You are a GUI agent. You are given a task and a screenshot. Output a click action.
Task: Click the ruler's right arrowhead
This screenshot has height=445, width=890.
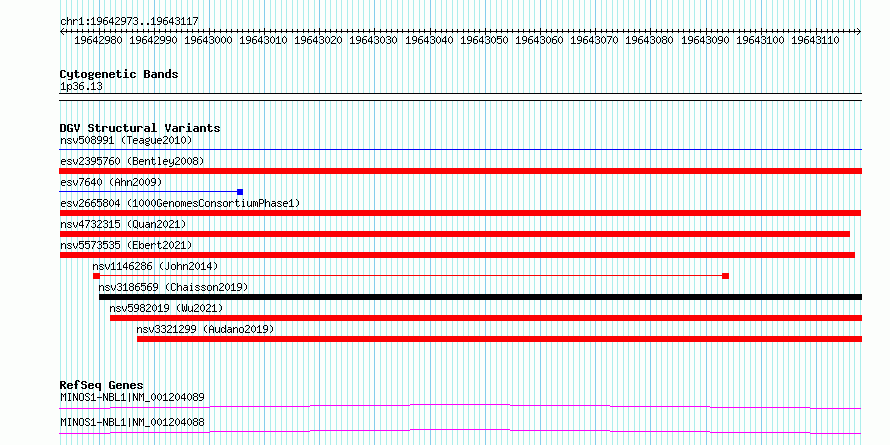(x=859, y=32)
